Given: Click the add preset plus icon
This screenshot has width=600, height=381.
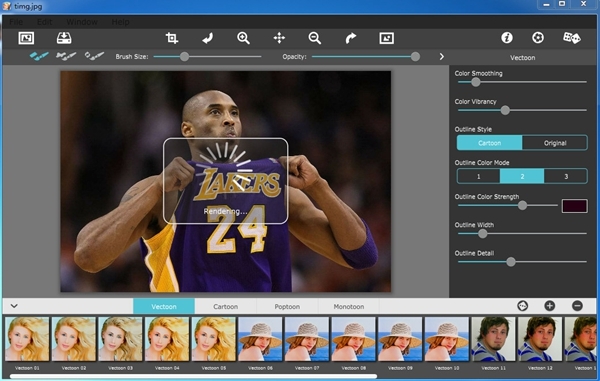Looking at the screenshot, I should click(549, 306).
